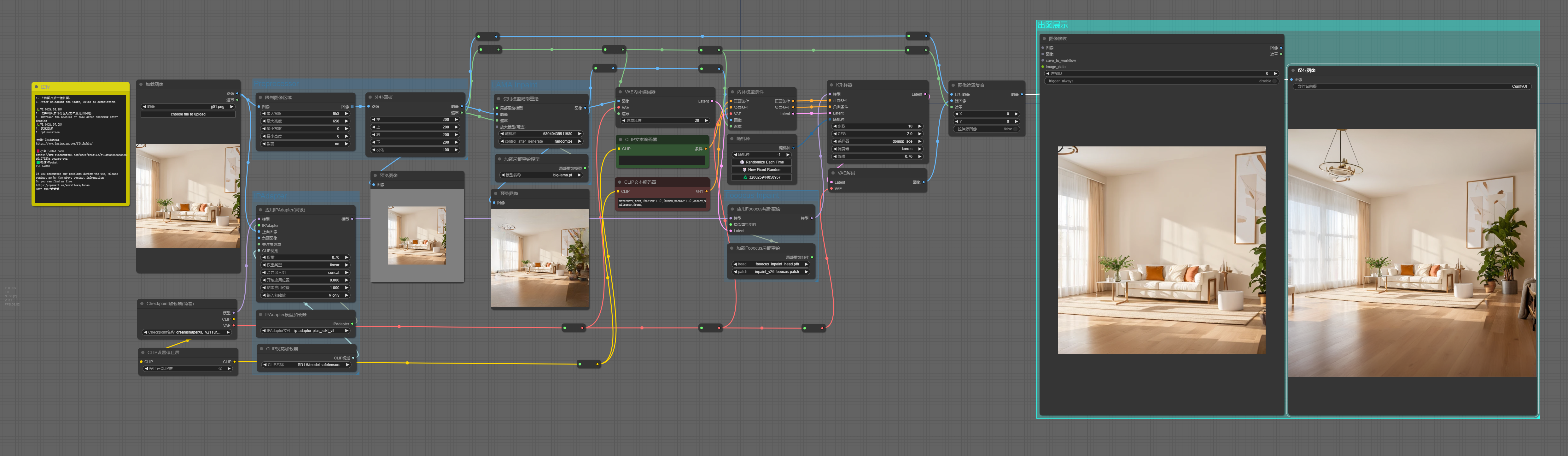1568x456 pixels.
Task: Collapse the 限制图像区域 node via its title dot
Action: tap(260, 98)
